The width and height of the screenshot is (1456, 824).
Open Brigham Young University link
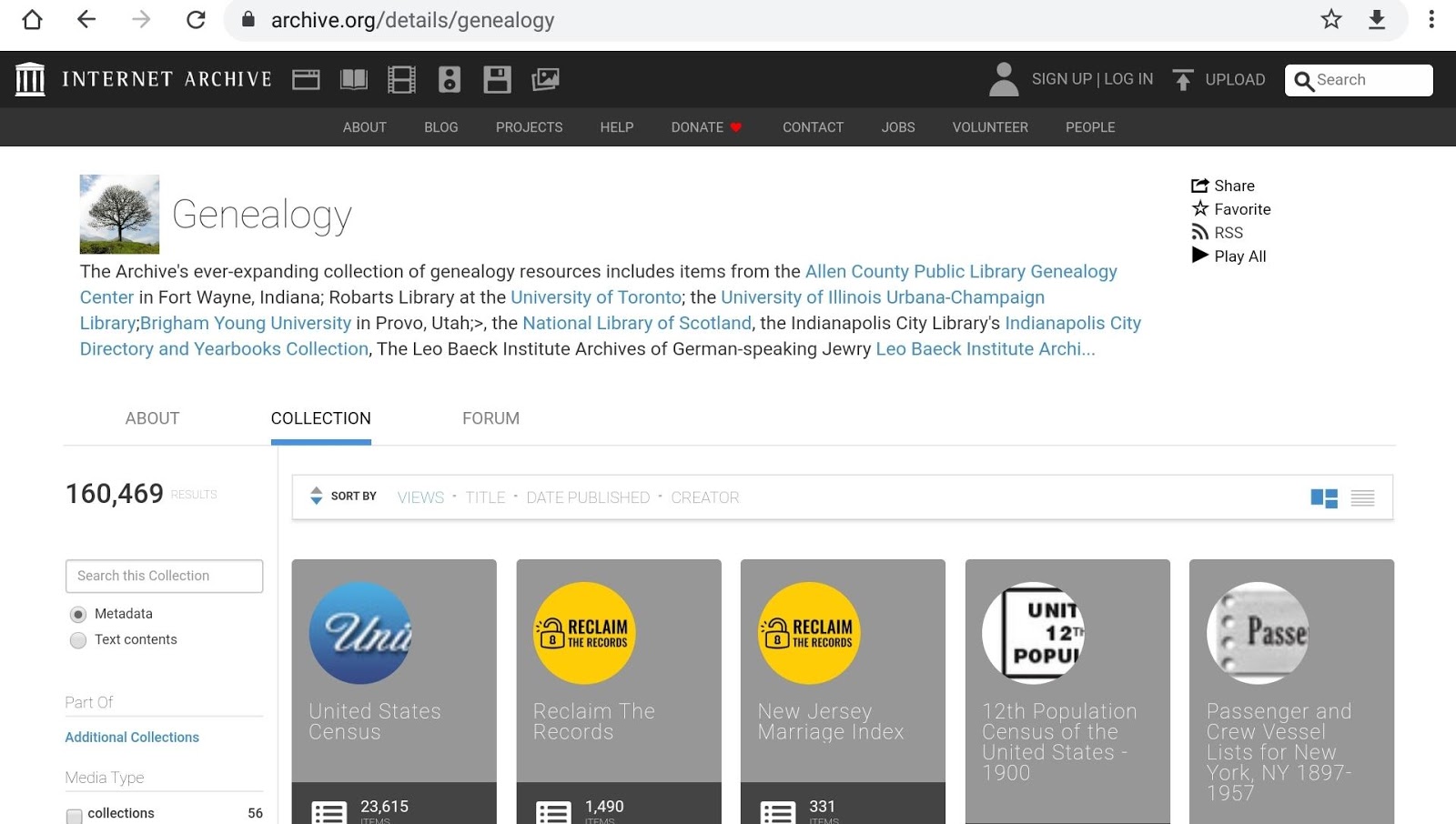(246, 323)
